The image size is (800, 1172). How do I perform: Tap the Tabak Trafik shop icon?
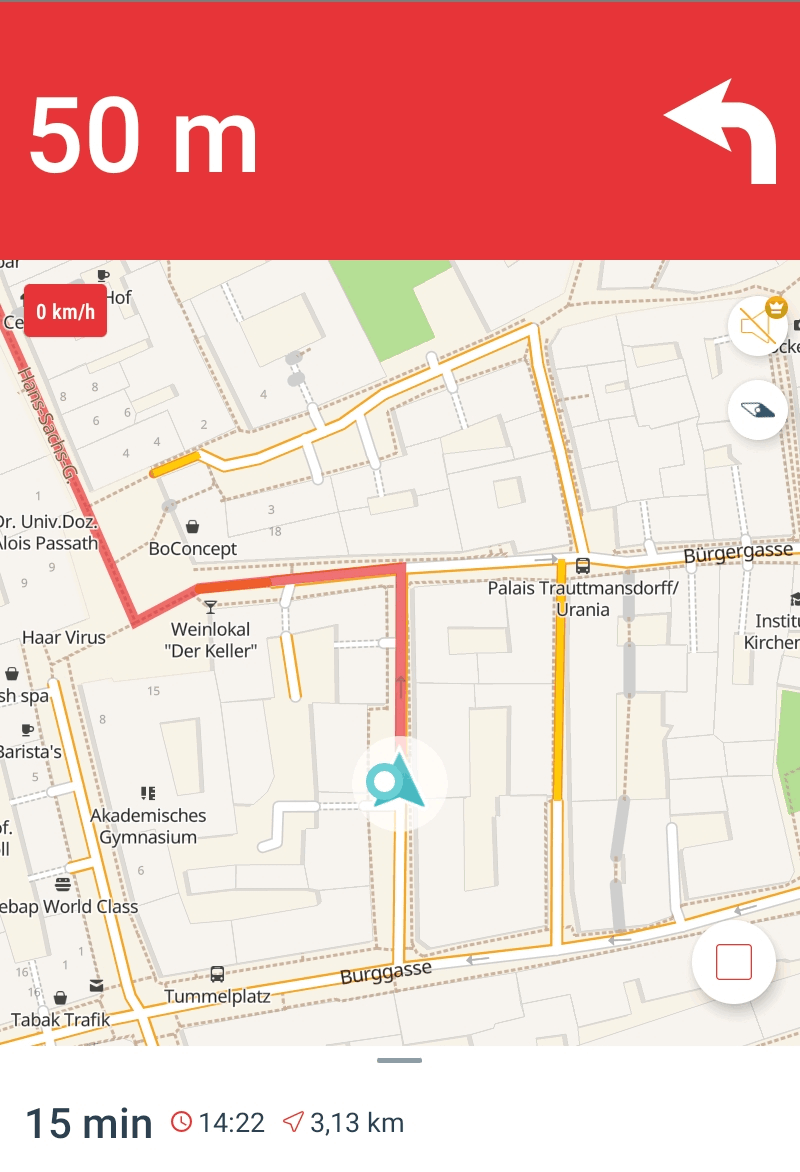61,998
